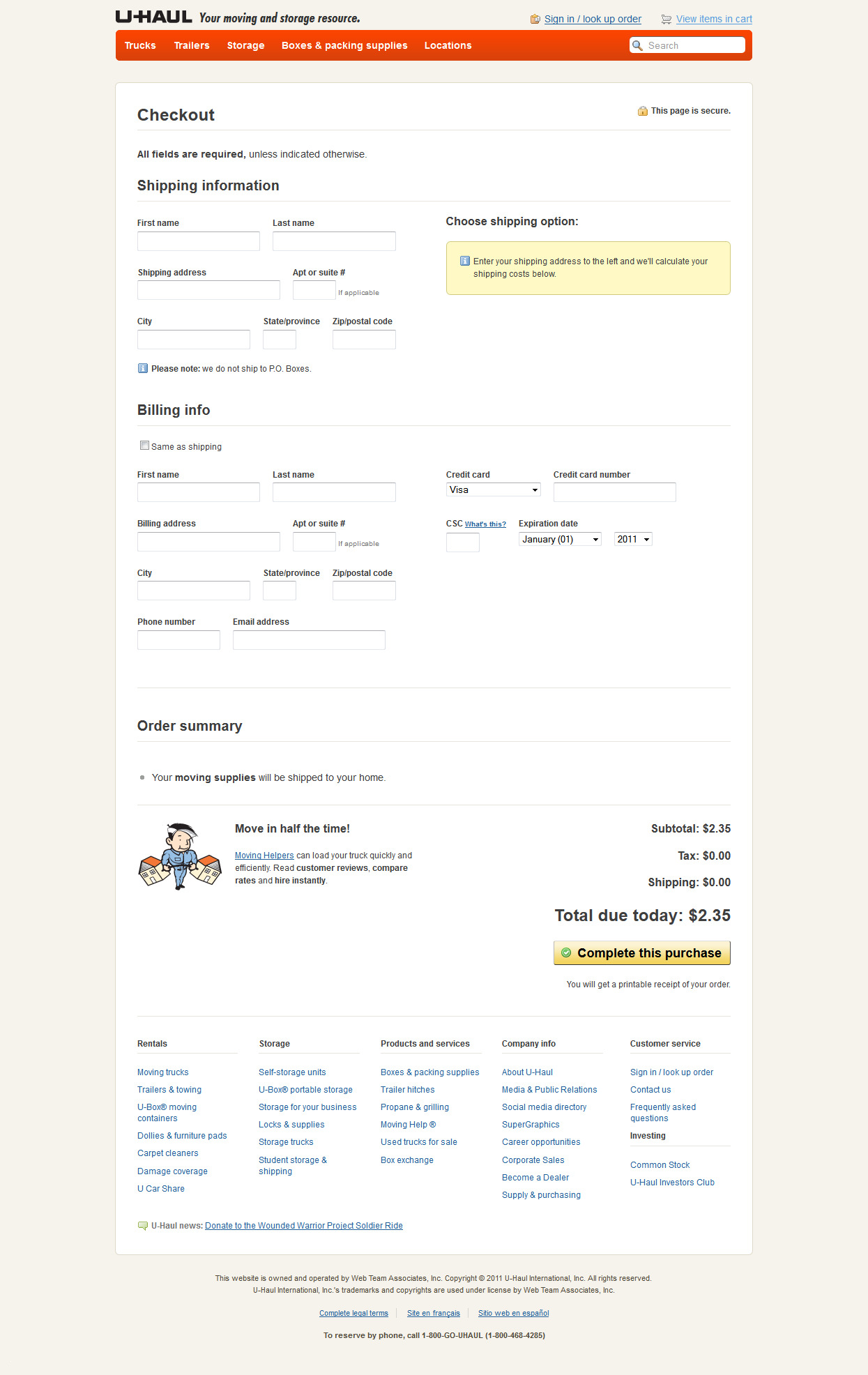Open footer Common Stock link
This screenshot has width=868, height=1375.
660,1165
